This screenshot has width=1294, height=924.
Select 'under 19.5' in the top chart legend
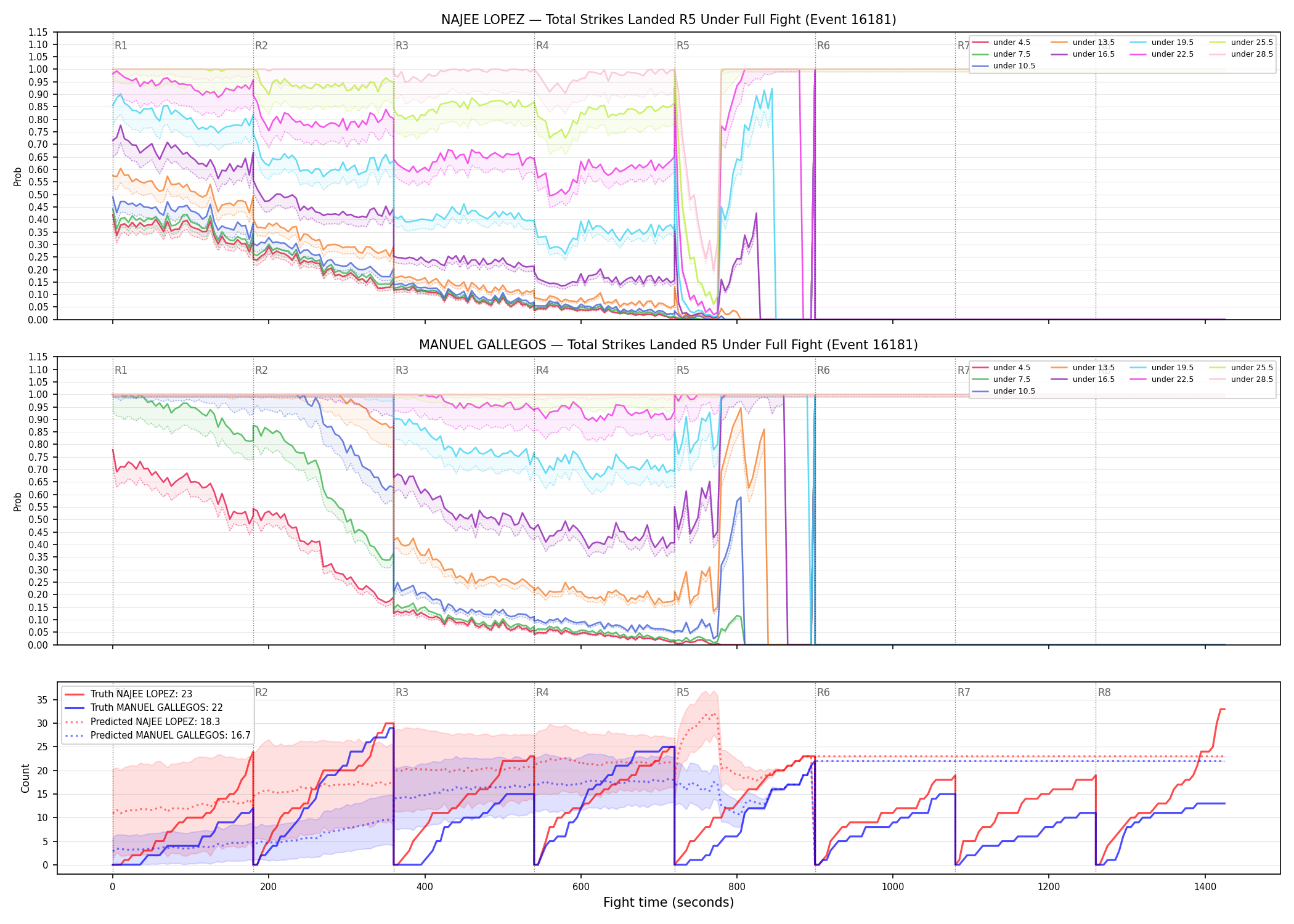pyautogui.click(x=1162, y=43)
